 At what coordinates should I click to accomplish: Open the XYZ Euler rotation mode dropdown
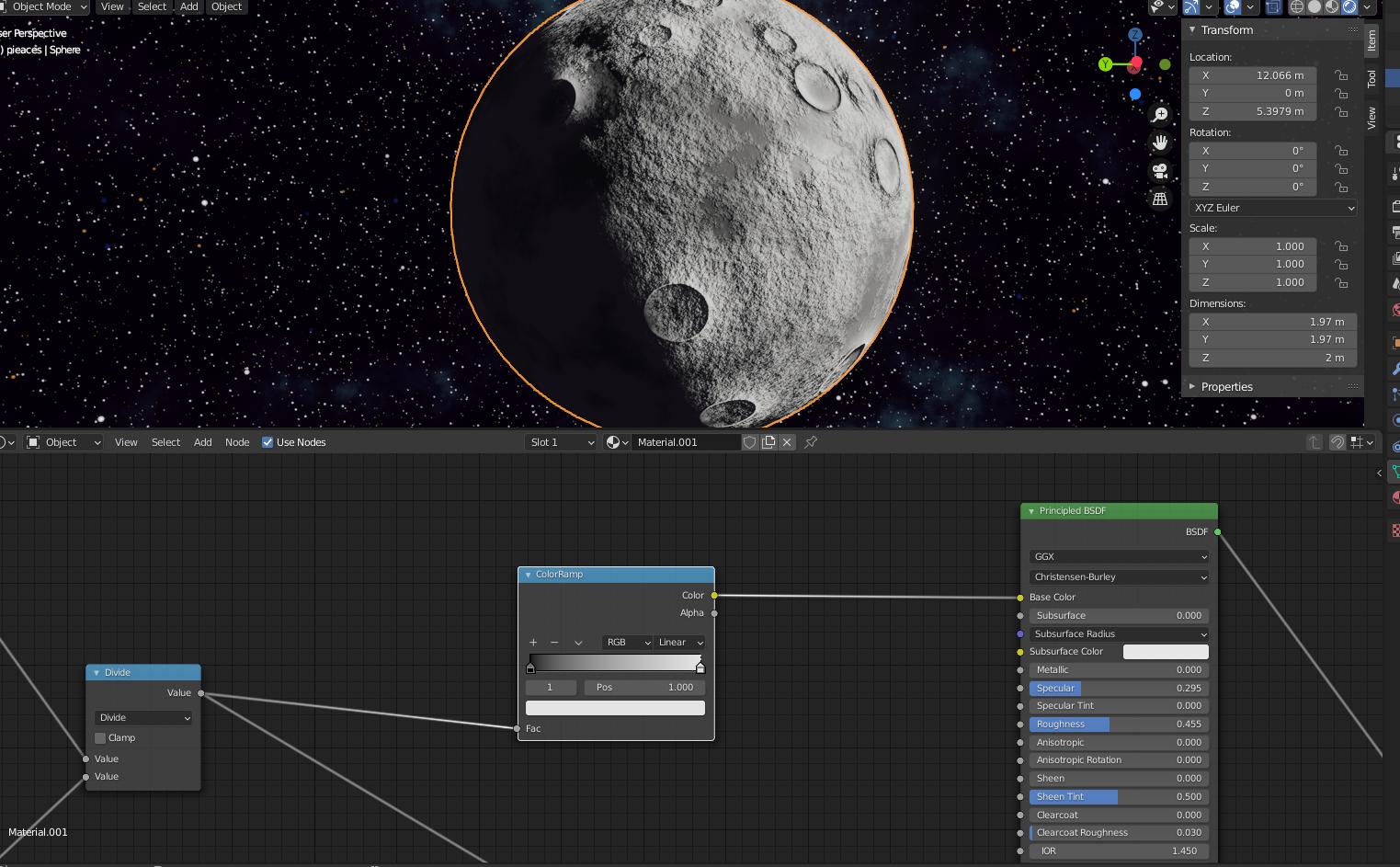pyautogui.click(x=1273, y=208)
